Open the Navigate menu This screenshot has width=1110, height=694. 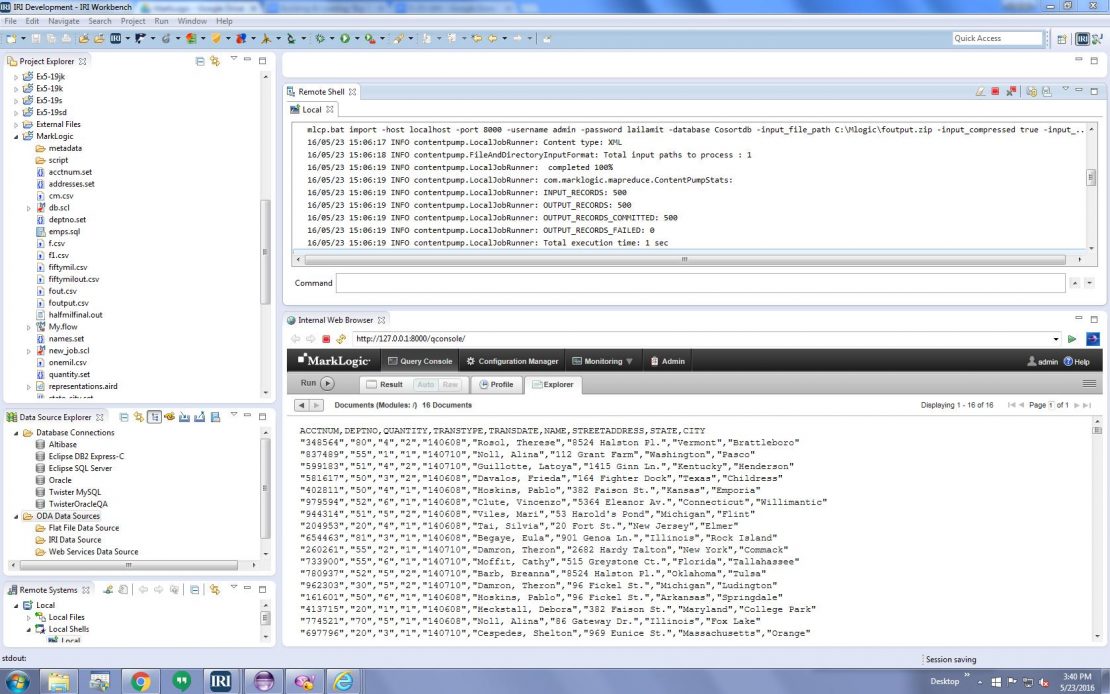pyautogui.click(x=64, y=21)
